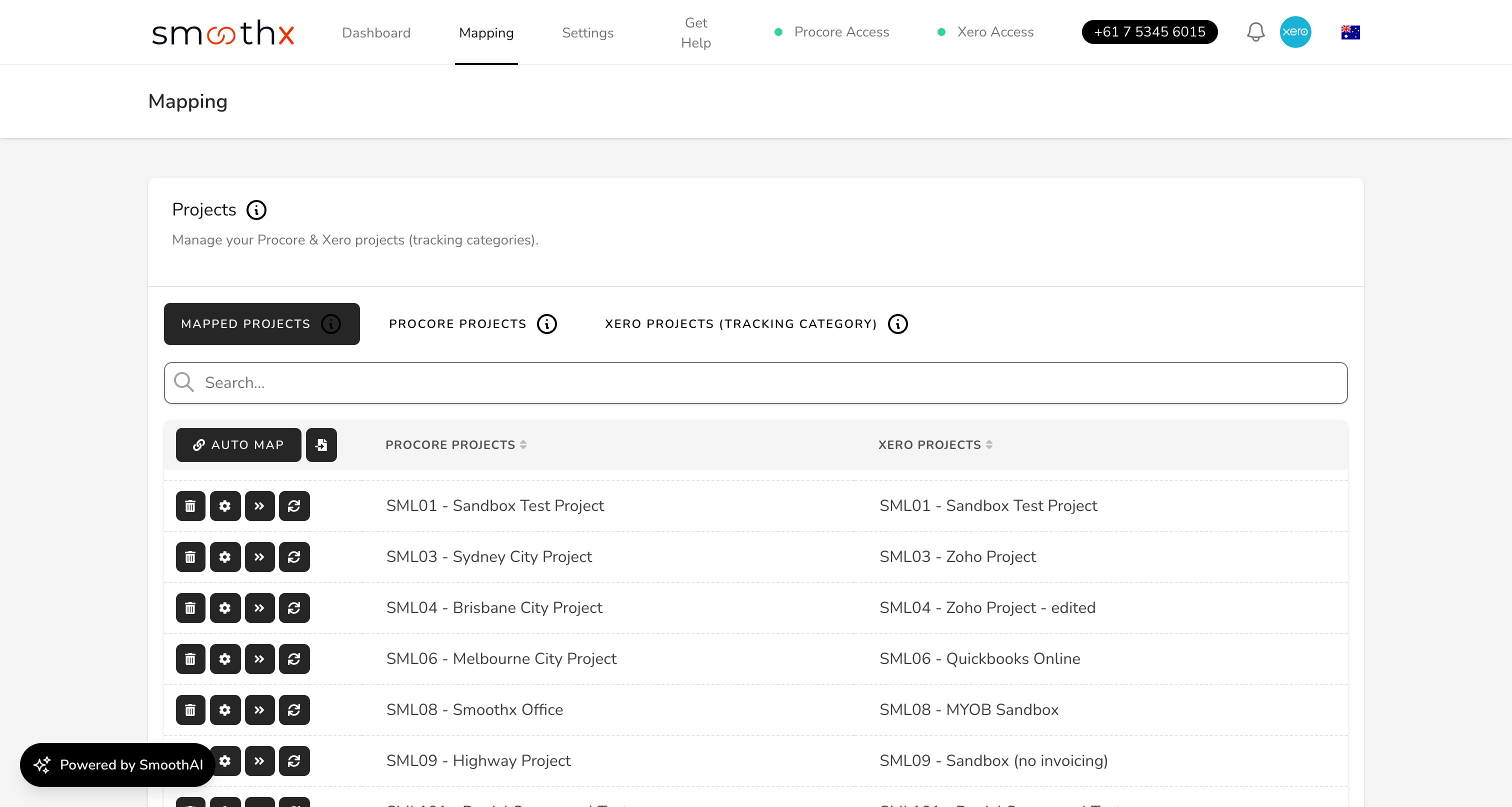Refresh sync for SML06 Melbourne City Project
The width and height of the screenshot is (1512, 807).
pyautogui.click(x=294, y=659)
